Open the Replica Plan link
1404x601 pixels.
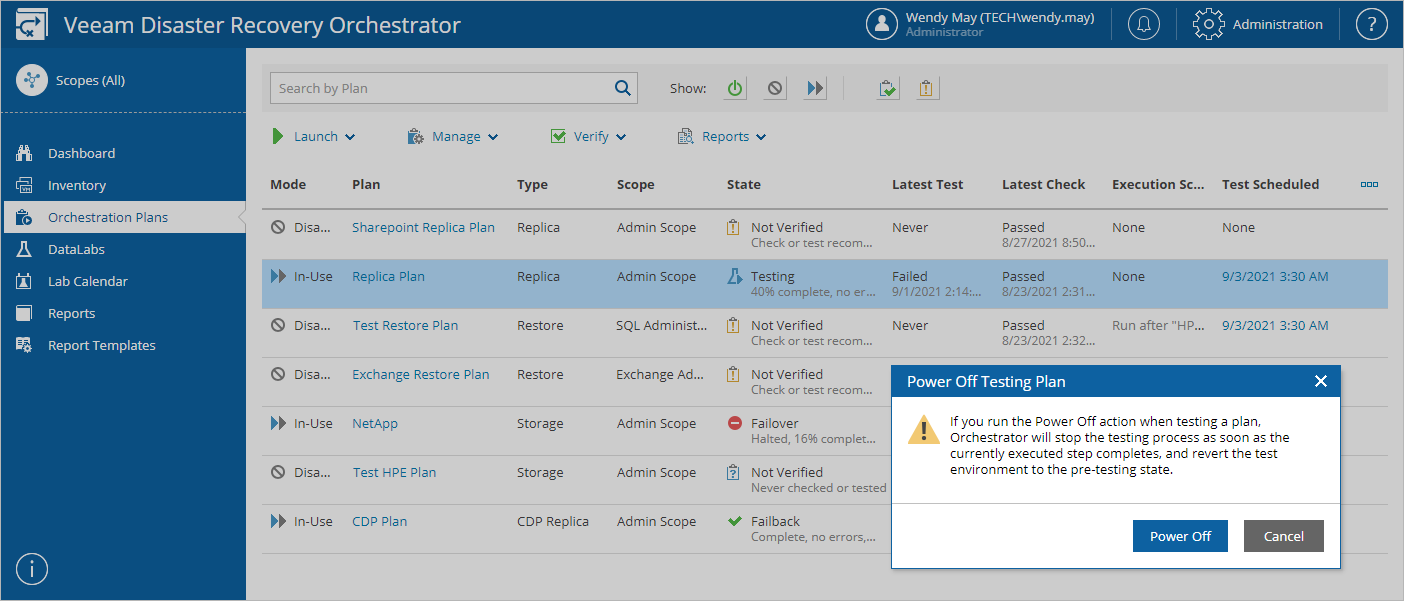point(388,276)
